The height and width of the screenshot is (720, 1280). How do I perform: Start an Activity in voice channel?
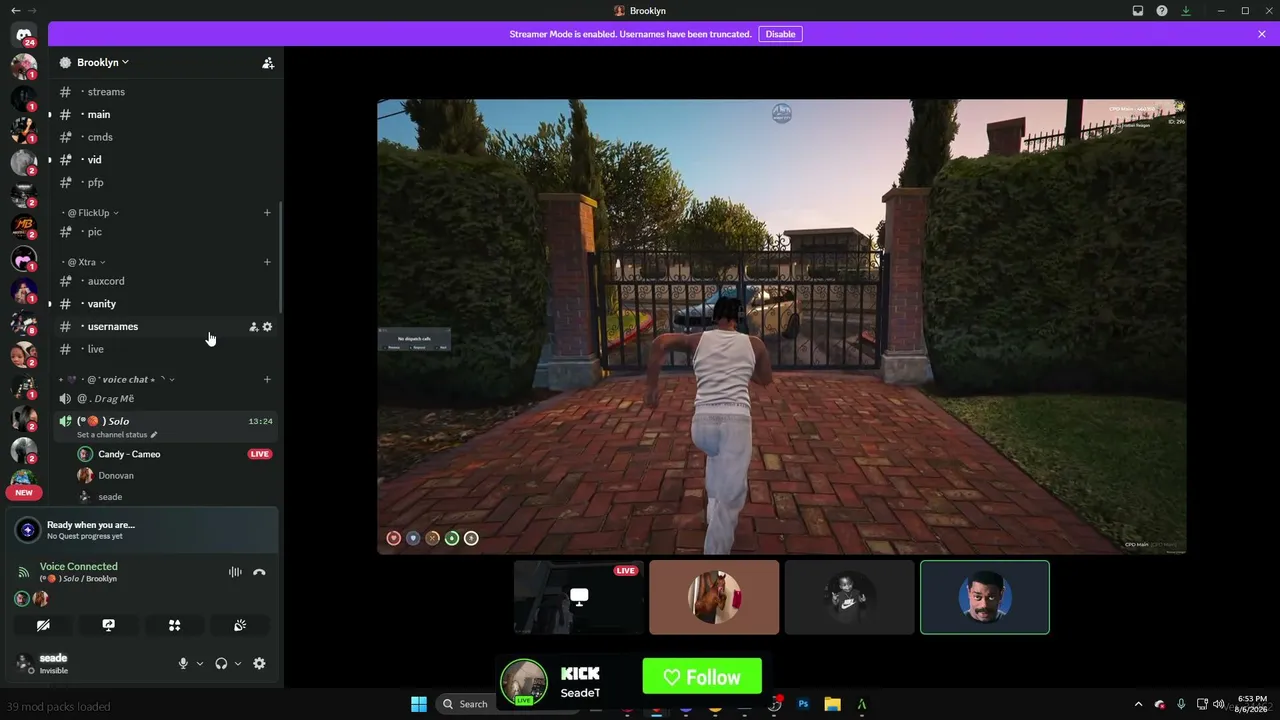(x=174, y=625)
